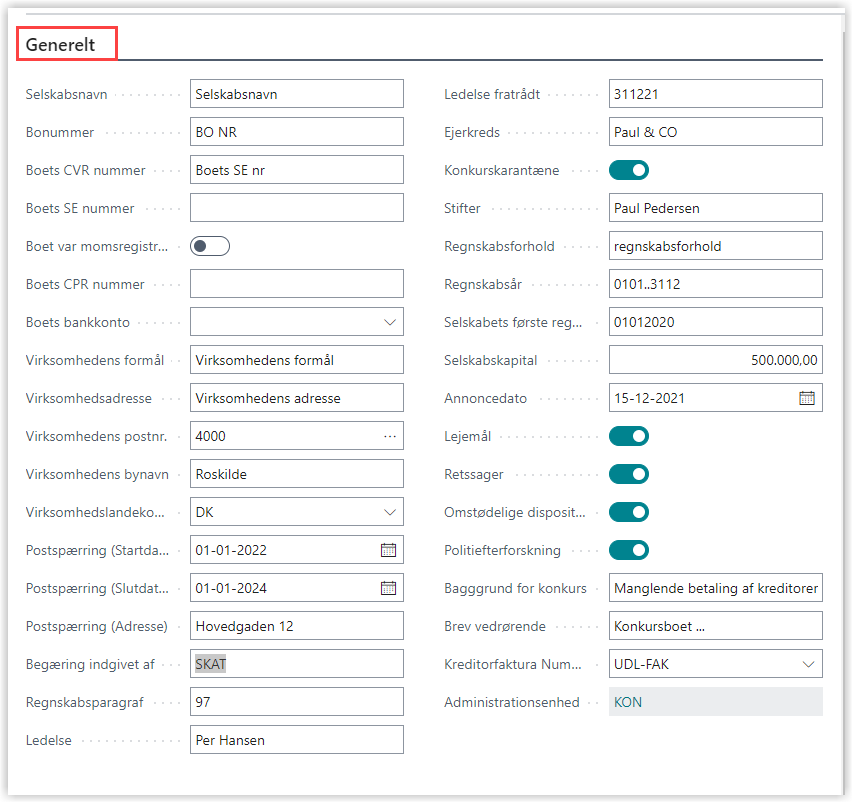Expand the Boets bankkonto dropdown

pos(389,322)
